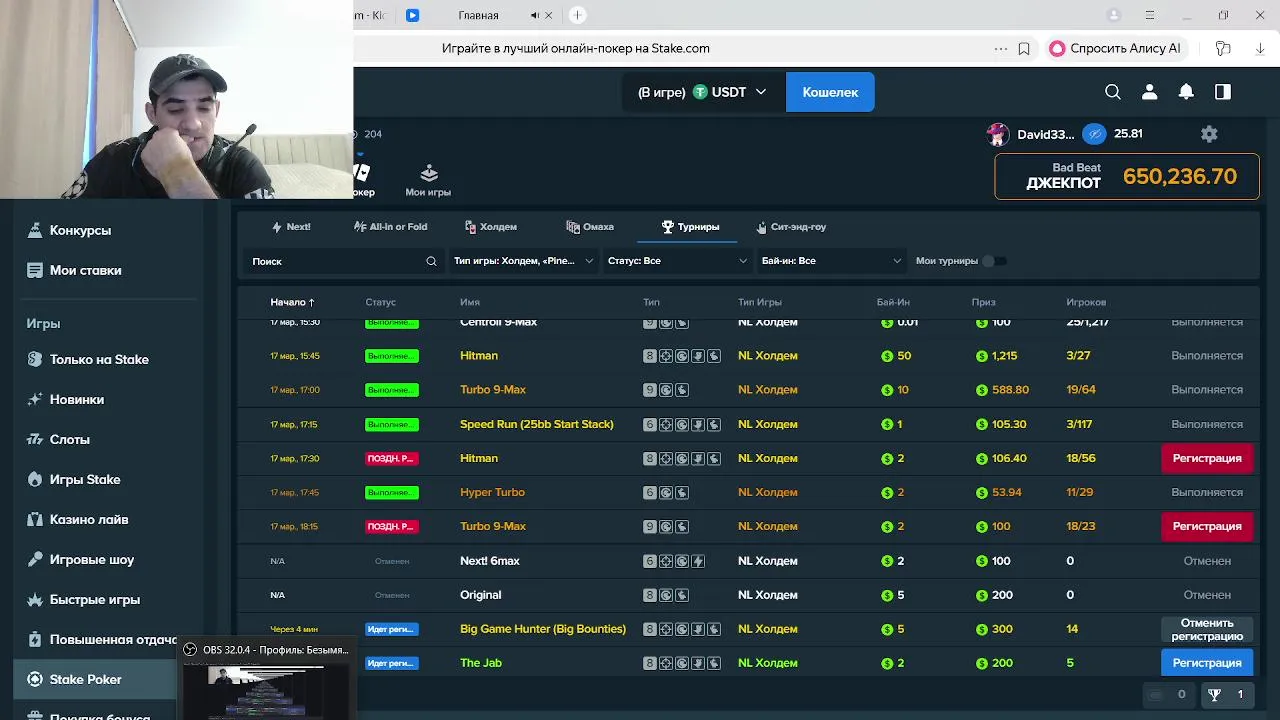Click the Stake Poker sidebar icon
Image resolution: width=1280 pixels, height=720 pixels.
[x=35, y=679]
